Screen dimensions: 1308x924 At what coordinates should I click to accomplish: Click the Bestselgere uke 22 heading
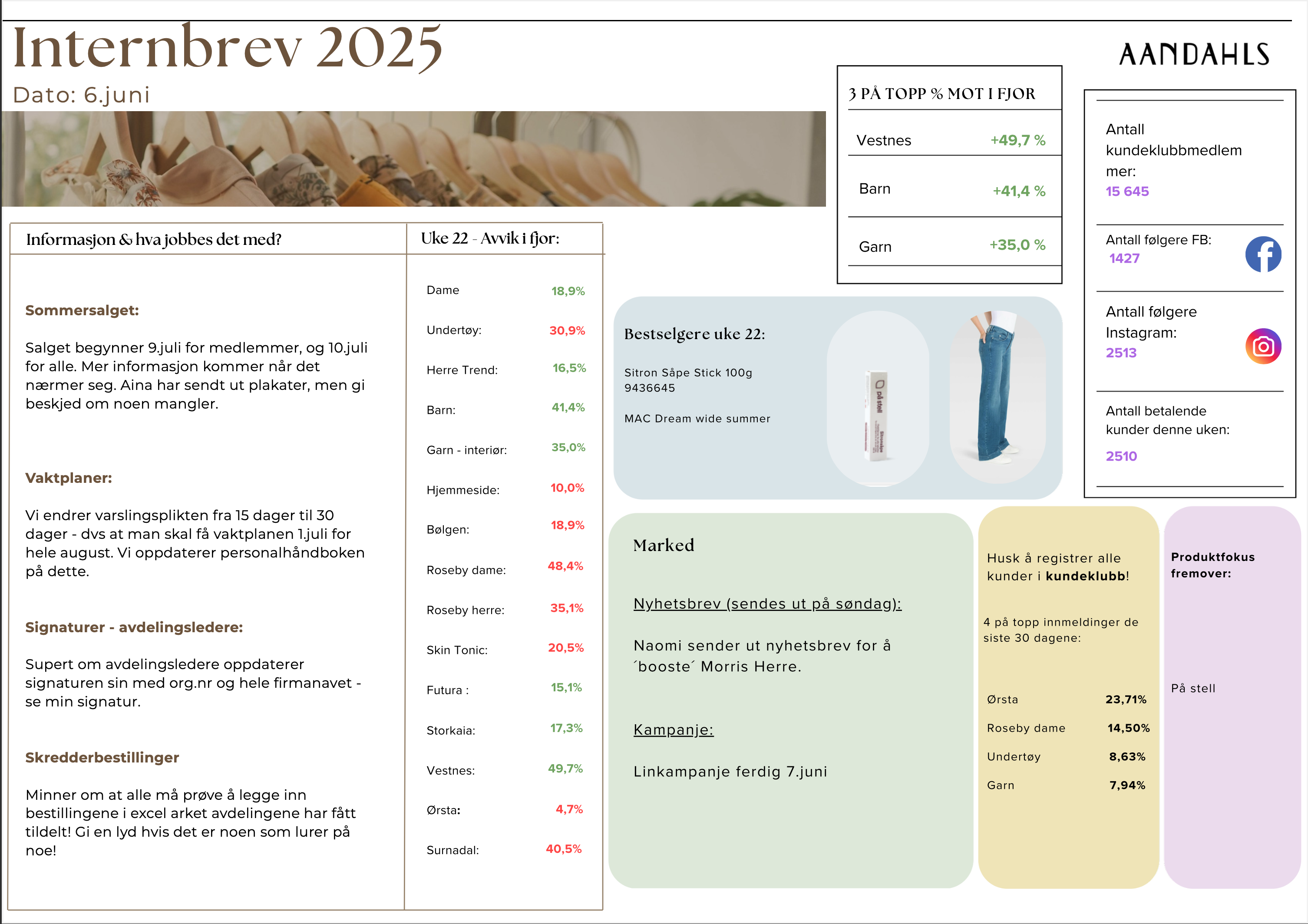[x=694, y=334]
